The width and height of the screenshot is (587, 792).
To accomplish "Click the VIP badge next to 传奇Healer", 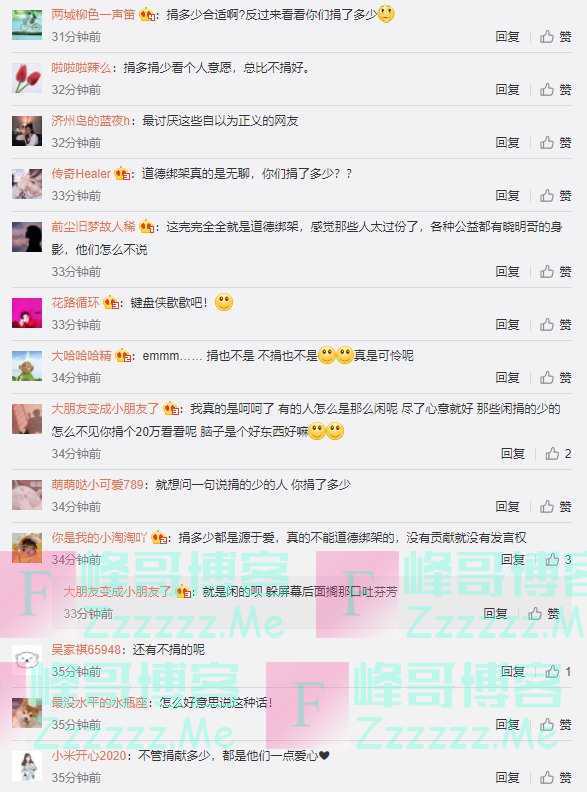I will click(122, 174).
